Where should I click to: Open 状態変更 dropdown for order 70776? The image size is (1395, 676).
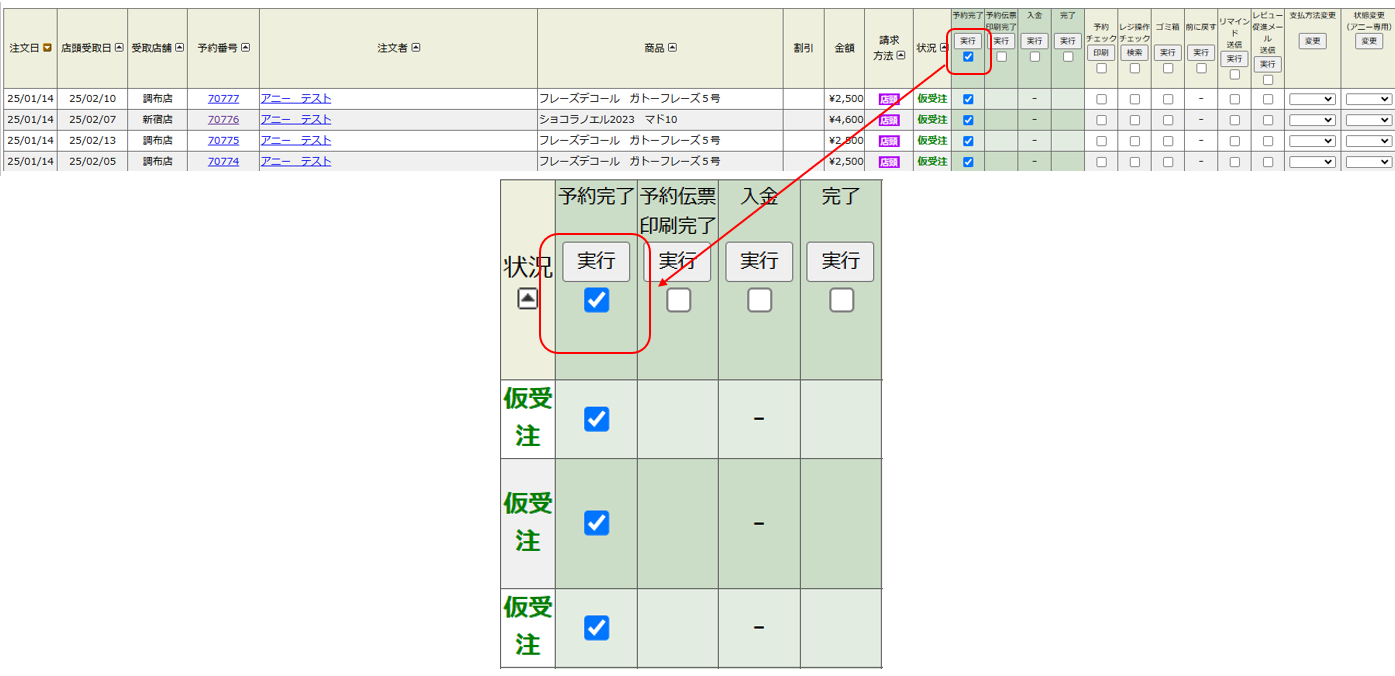tap(1369, 120)
